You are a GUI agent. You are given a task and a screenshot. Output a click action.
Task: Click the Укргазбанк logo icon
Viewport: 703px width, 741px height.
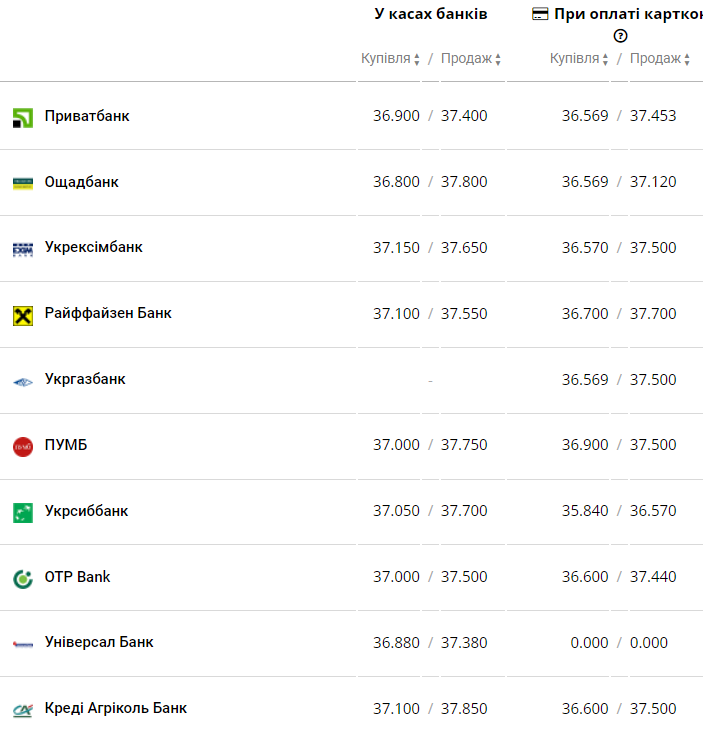click(23, 382)
